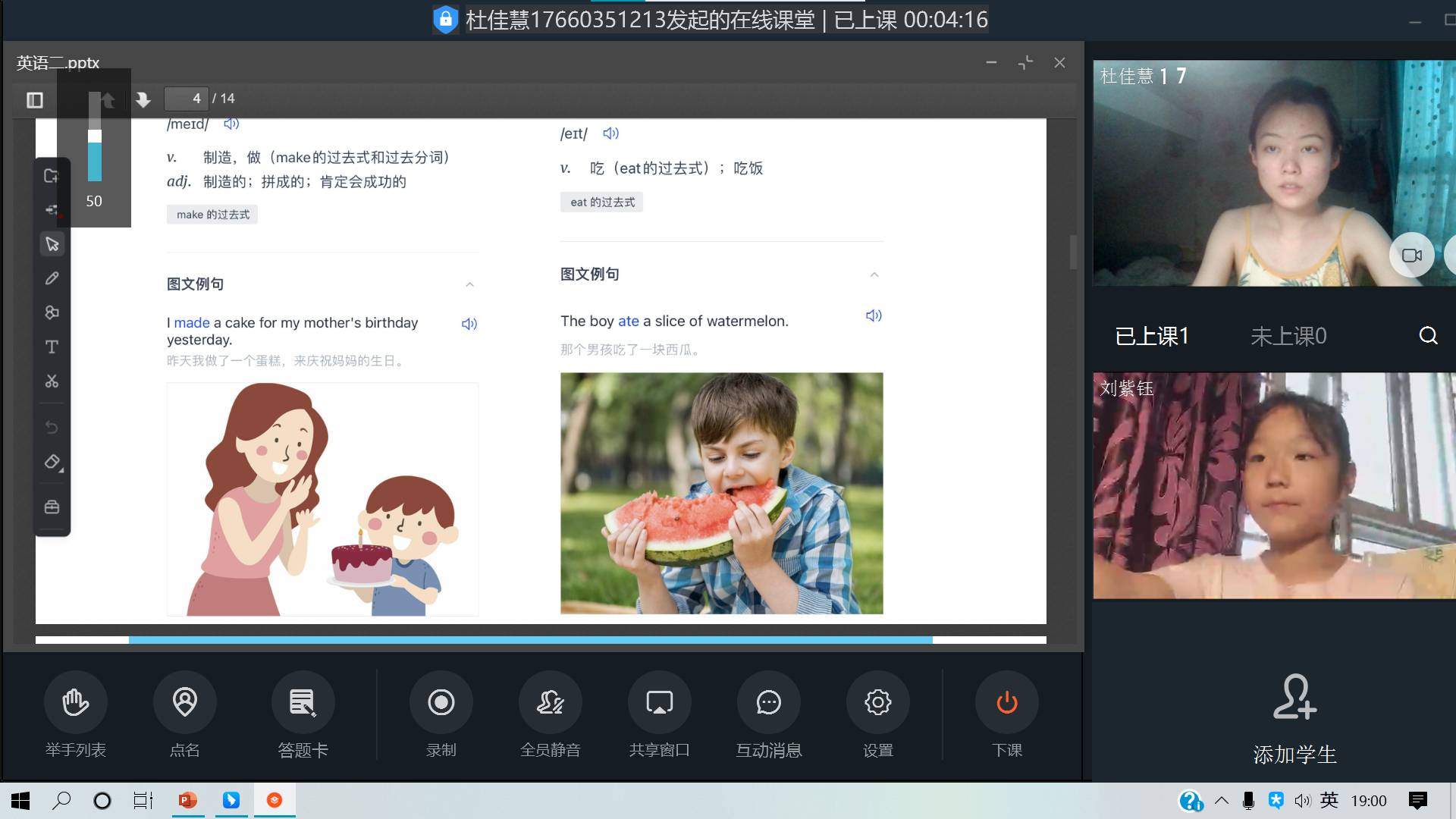Open the toolbox briefcase icon
1456x819 pixels.
[52, 507]
